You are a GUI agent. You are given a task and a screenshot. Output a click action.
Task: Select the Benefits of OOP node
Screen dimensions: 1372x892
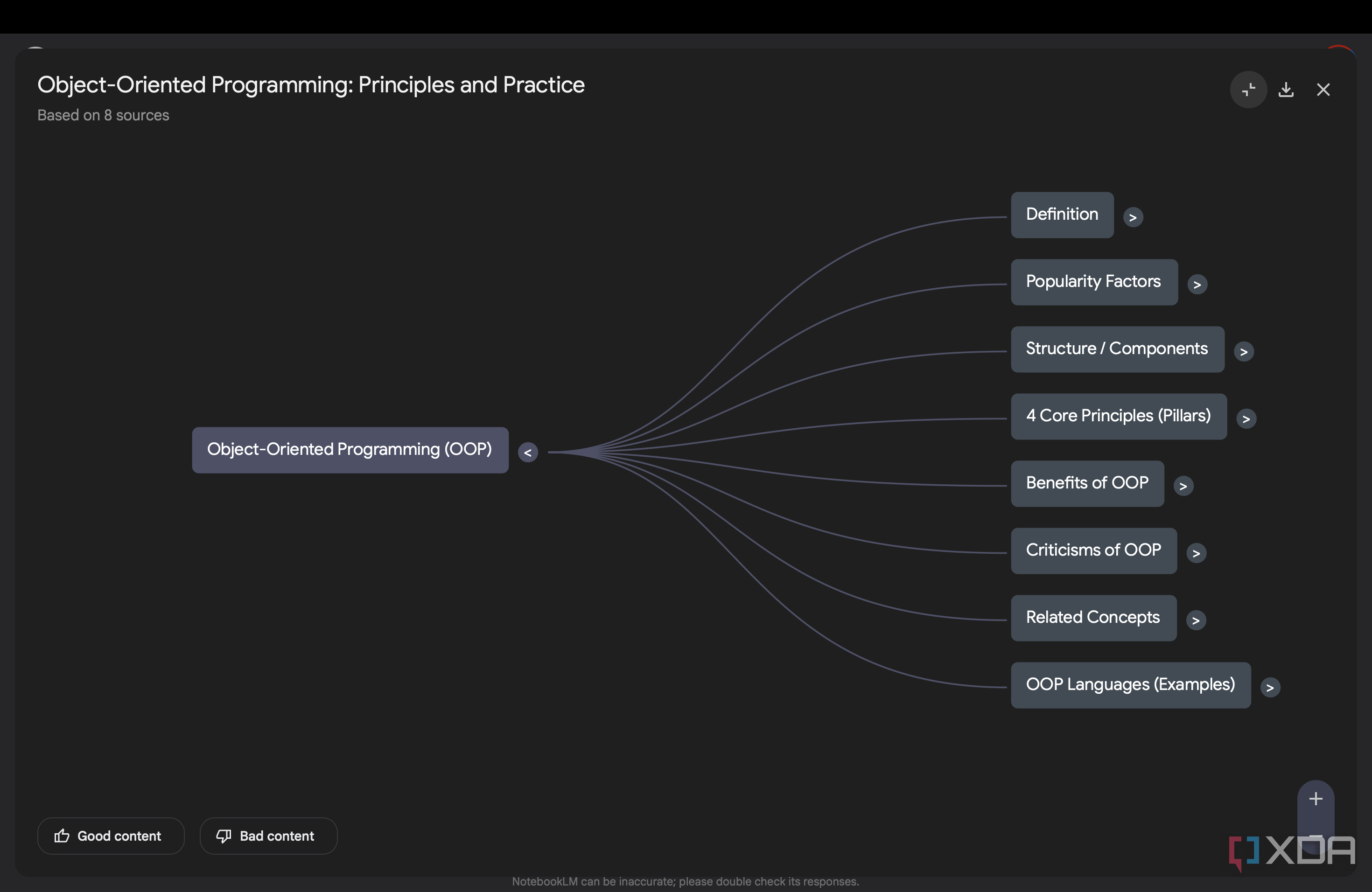coord(1087,483)
